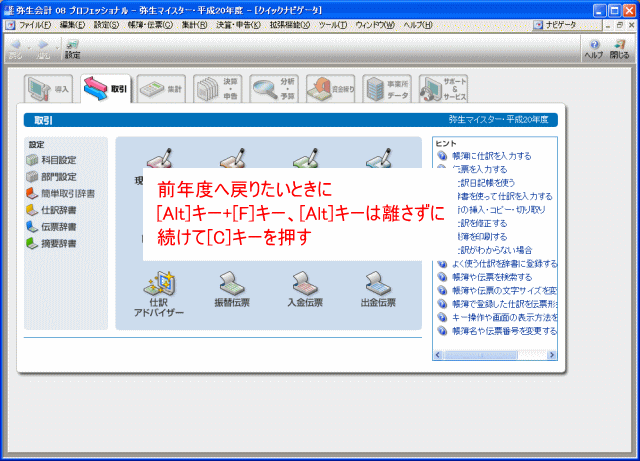Open the 科目設定 settings item
Screen dimensions: 640x461
(x=51, y=160)
